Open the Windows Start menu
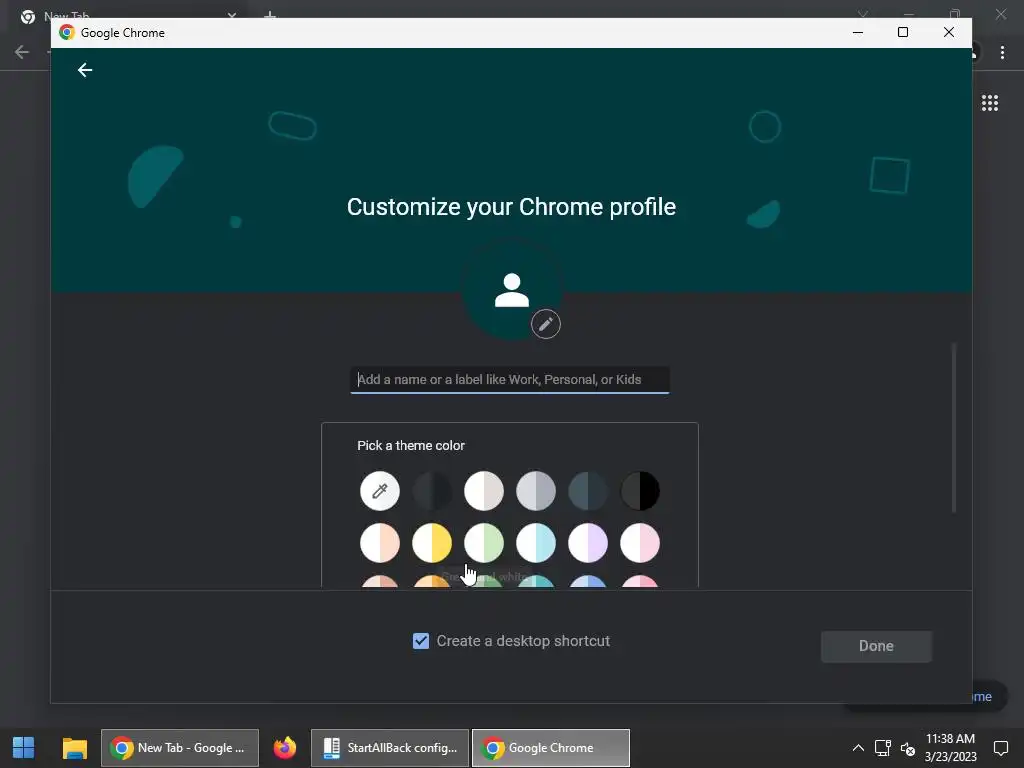The image size is (1024, 768). 24,748
